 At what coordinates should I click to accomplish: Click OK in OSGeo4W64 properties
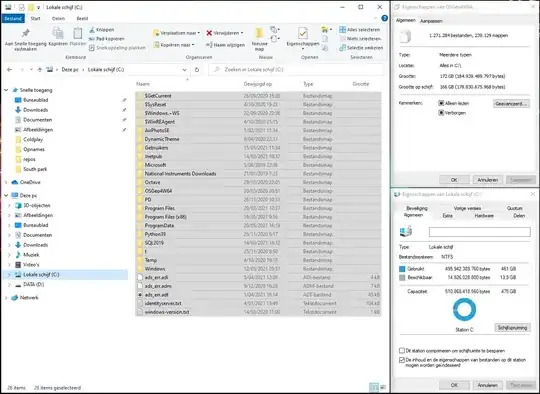(454, 180)
